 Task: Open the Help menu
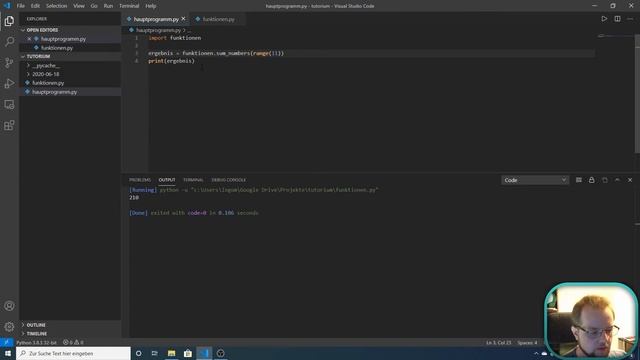[151, 6]
